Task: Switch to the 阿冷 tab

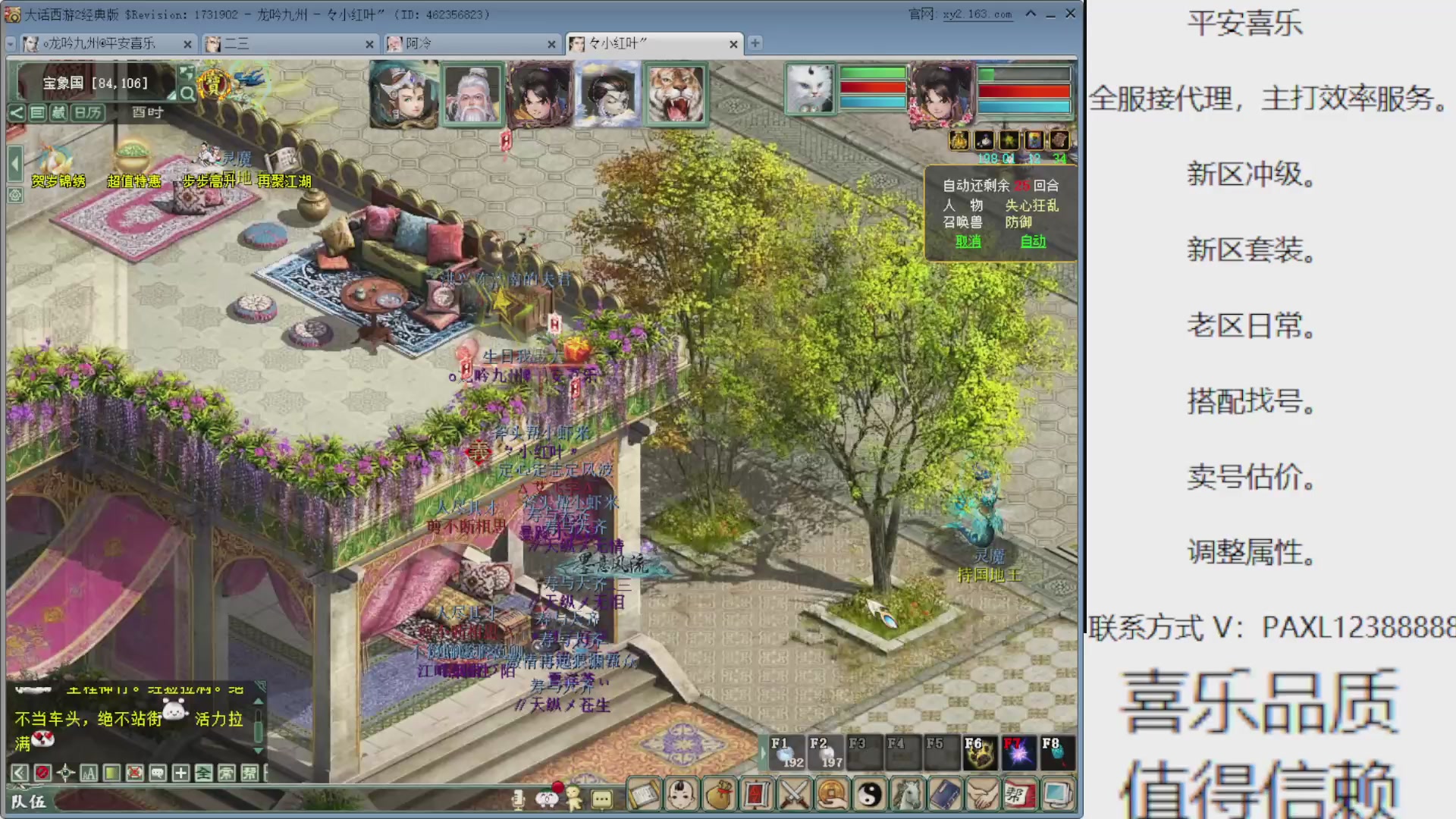Action: [x=472, y=44]
